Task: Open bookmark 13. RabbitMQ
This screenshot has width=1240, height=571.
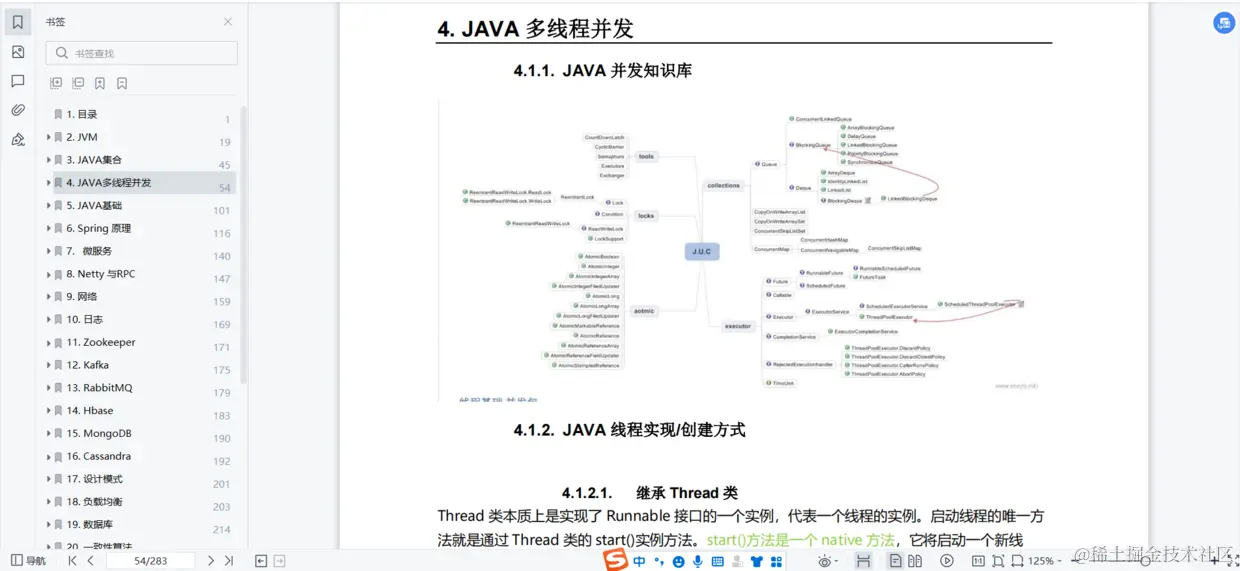Action: coord(99,388)
